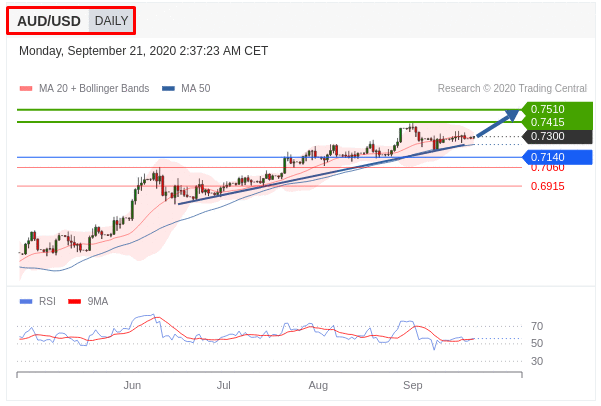
Task: Click the MA 50 legend color swatch
Action: (168, 89)
